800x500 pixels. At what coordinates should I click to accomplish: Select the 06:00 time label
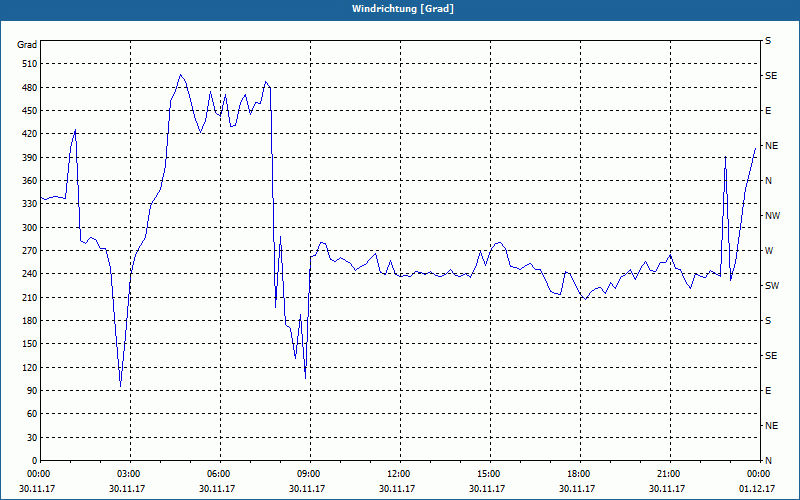[217, 473]
